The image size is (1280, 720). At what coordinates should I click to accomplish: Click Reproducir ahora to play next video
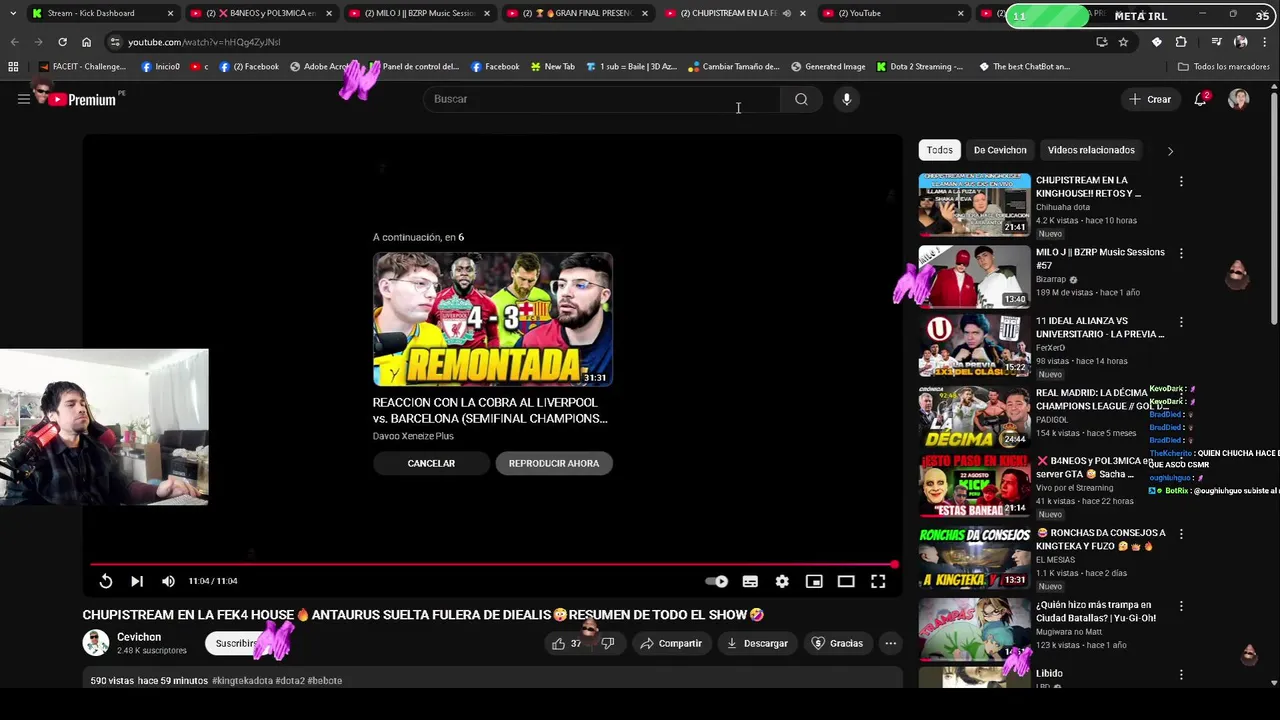[x=554, y=463]
